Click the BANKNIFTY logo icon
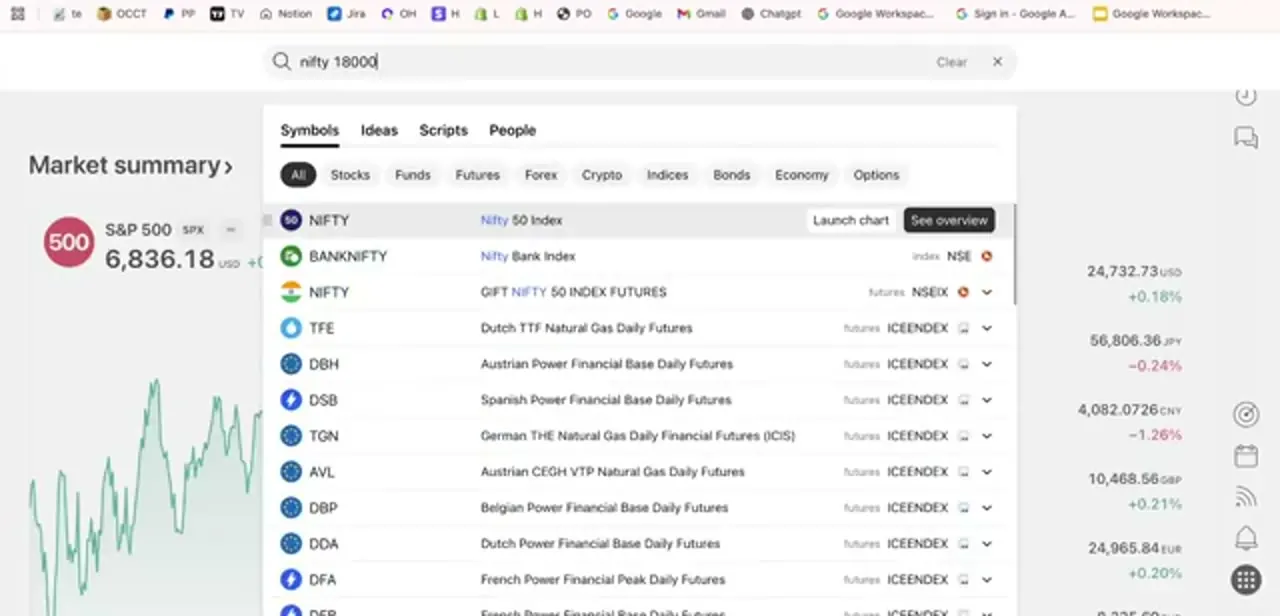This screenshot has width=1280, height=616. (x=291, y=256)
